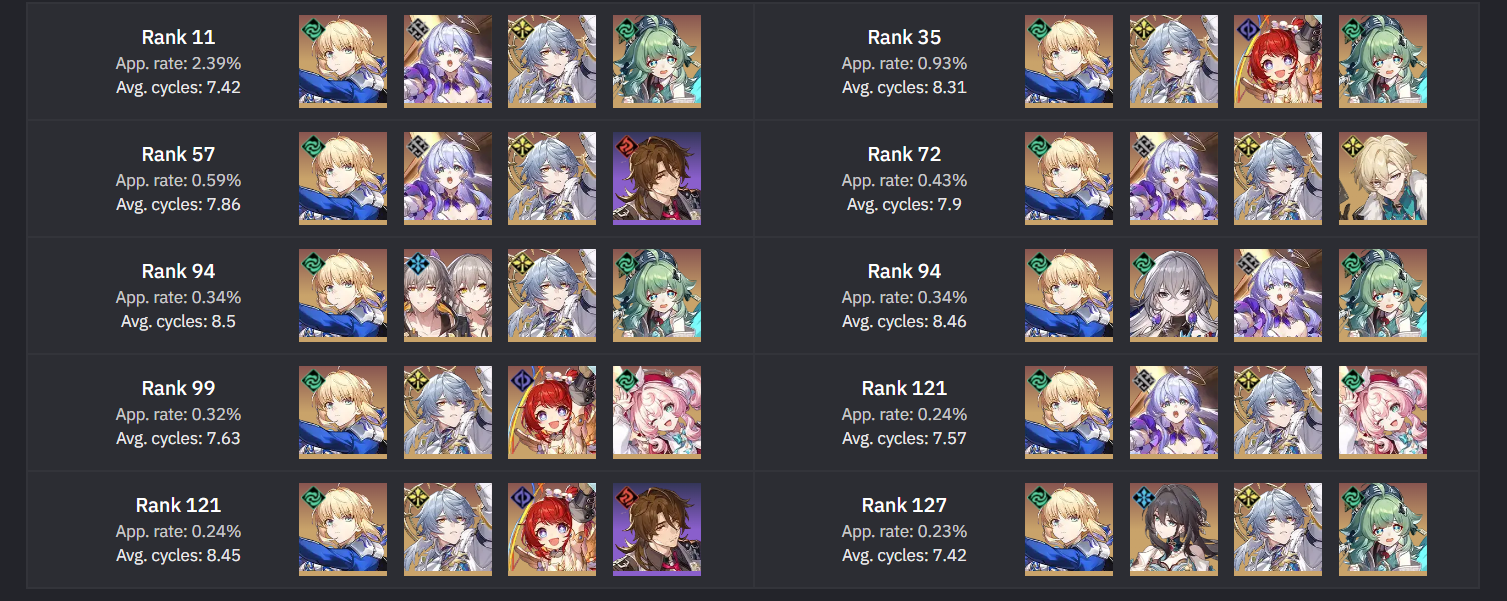Viewport: 1507px width, 601px height.
Task: Open the silver-haired girl portrait in the 8.46 cycles team
Action: [1174, 295]
